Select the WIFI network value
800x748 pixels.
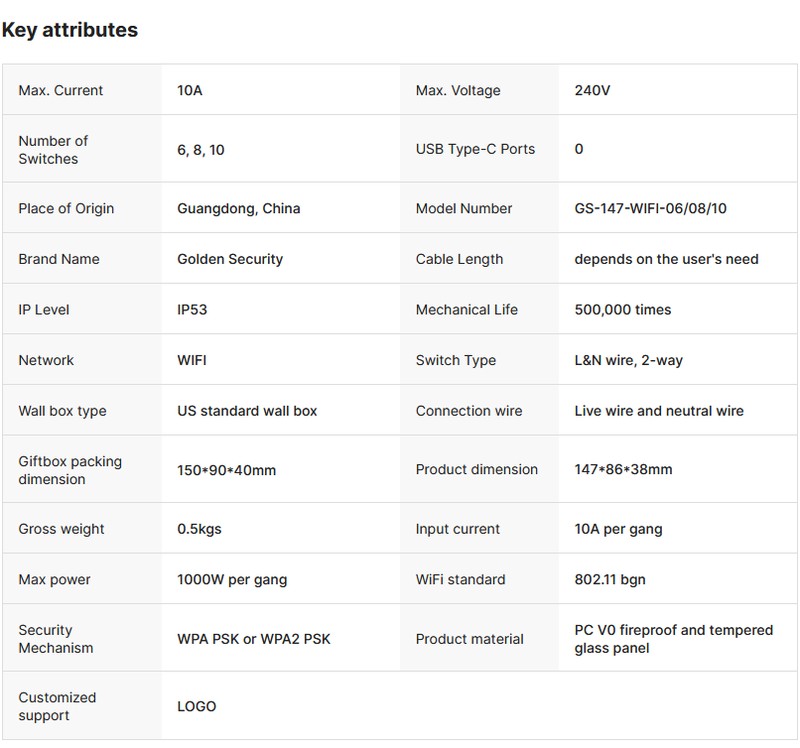(192, 360)
